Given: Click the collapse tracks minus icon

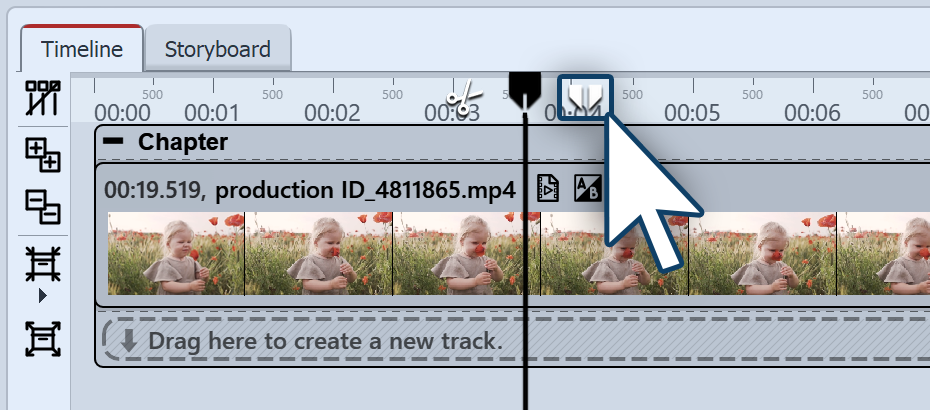Looking at the screenshot, I should point(43,205).
